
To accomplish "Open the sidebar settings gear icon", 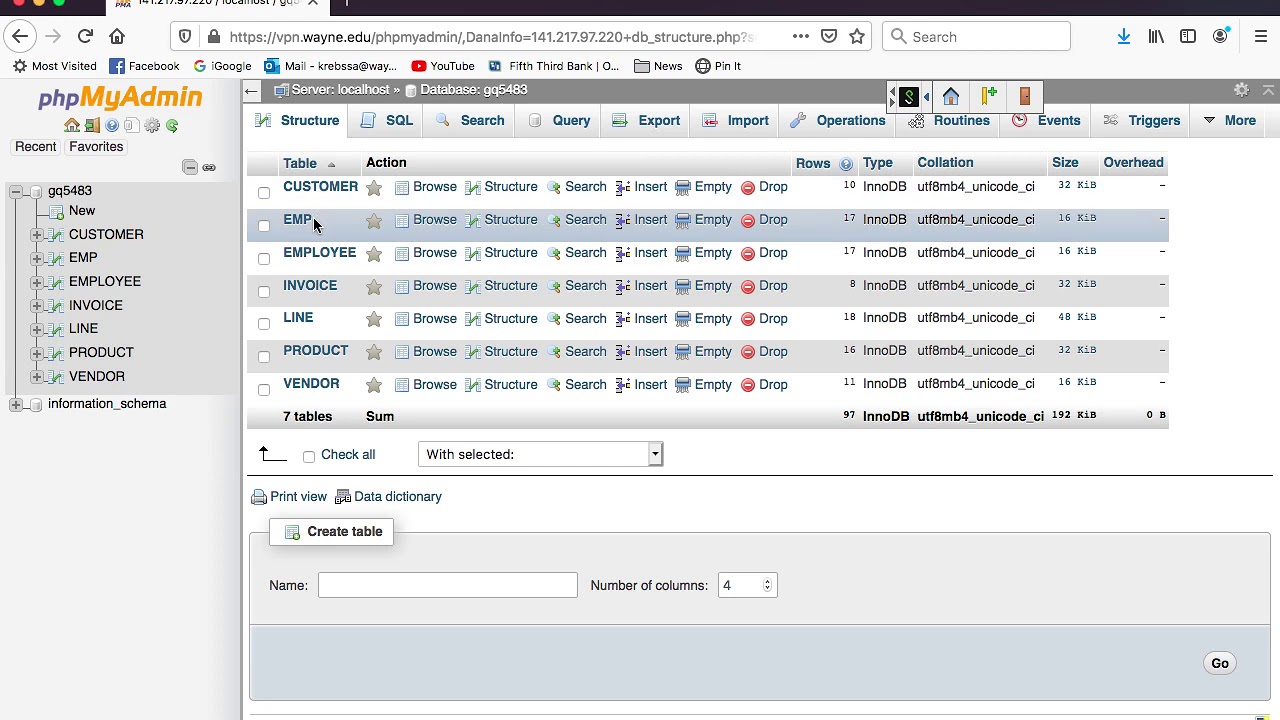I will tap(152, 126).
